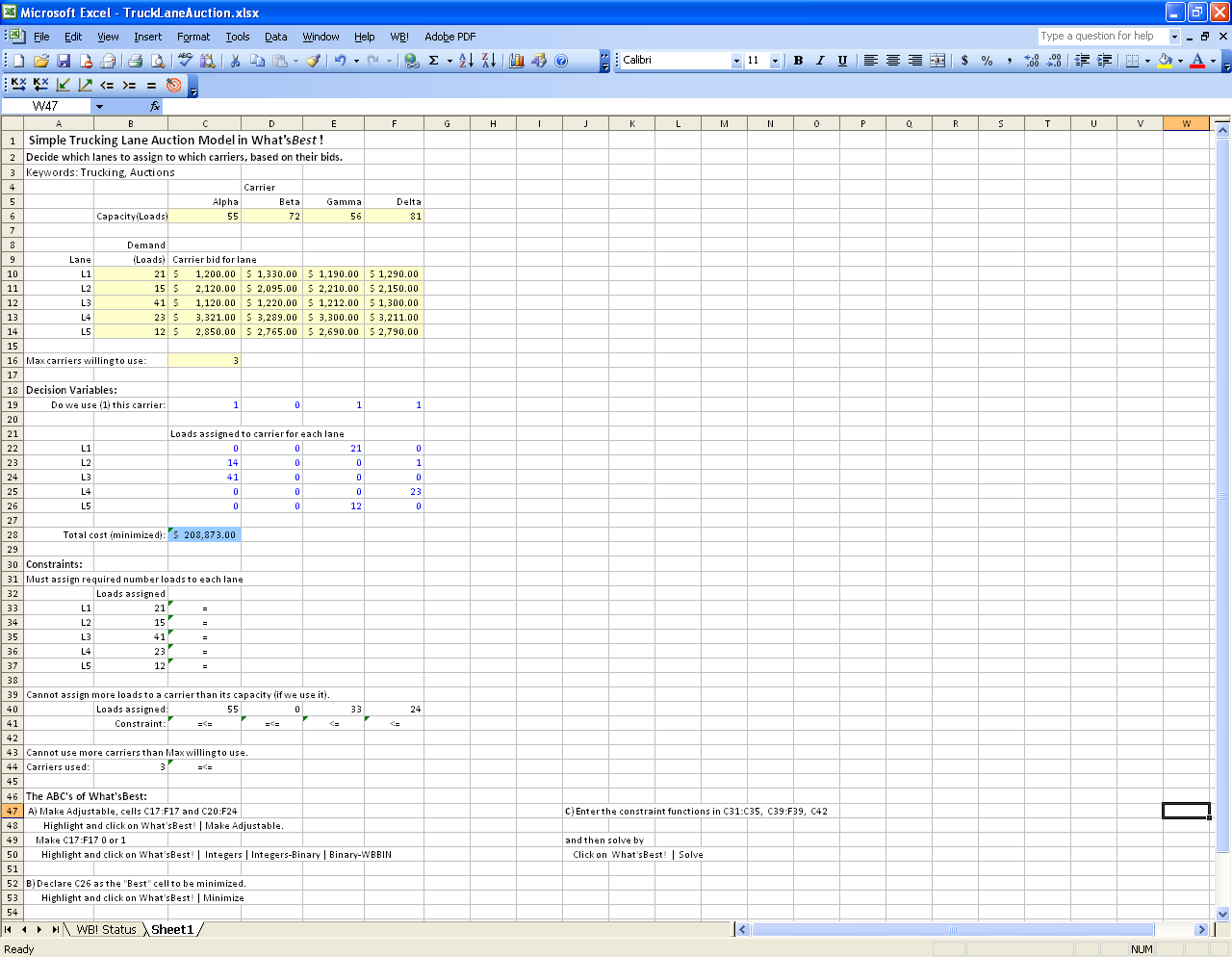The image size is (1232, 957).
Task: Open the Data menu
Action: [276, 37]
